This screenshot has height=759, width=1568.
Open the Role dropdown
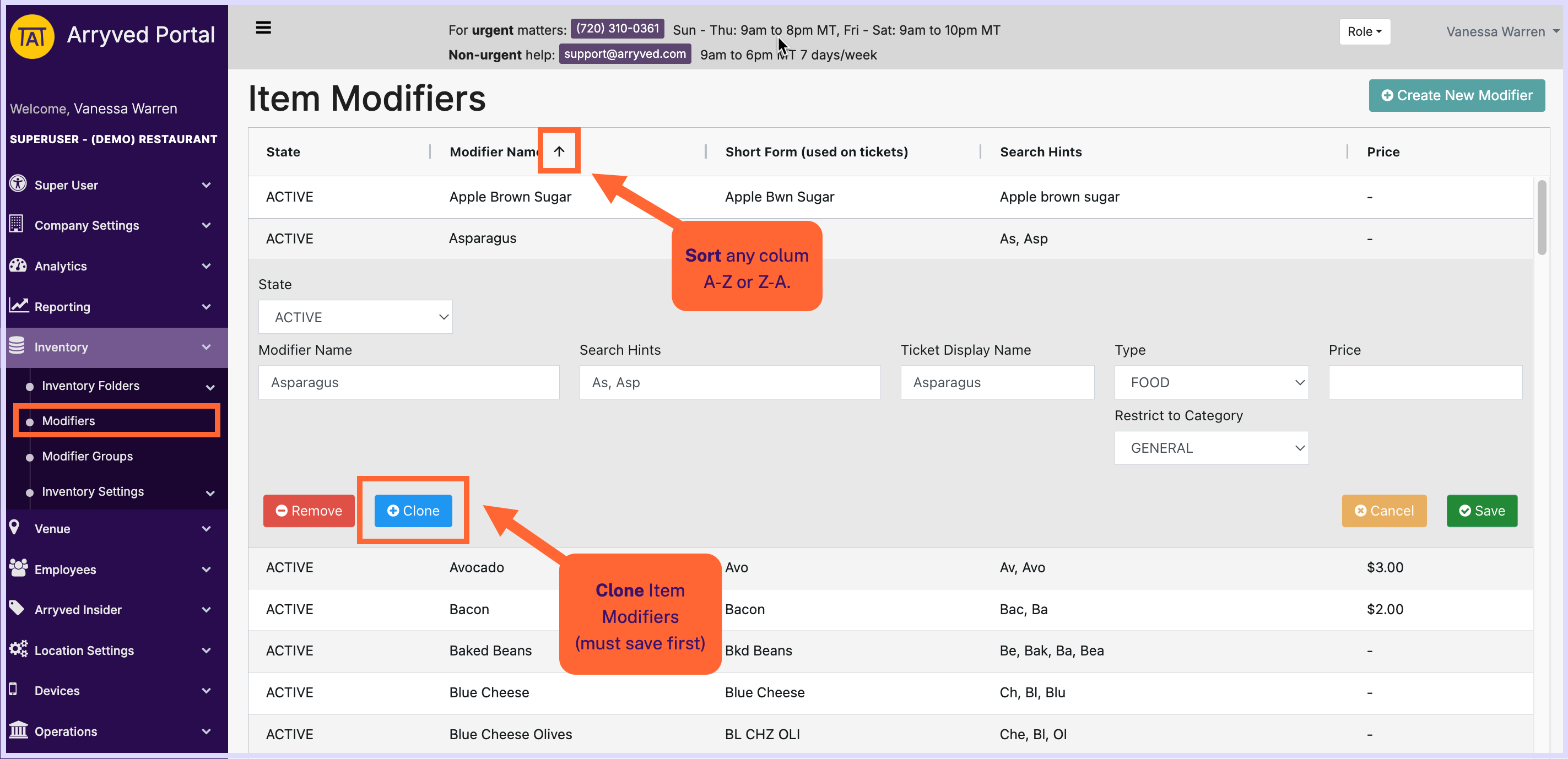pos(1364,31)
